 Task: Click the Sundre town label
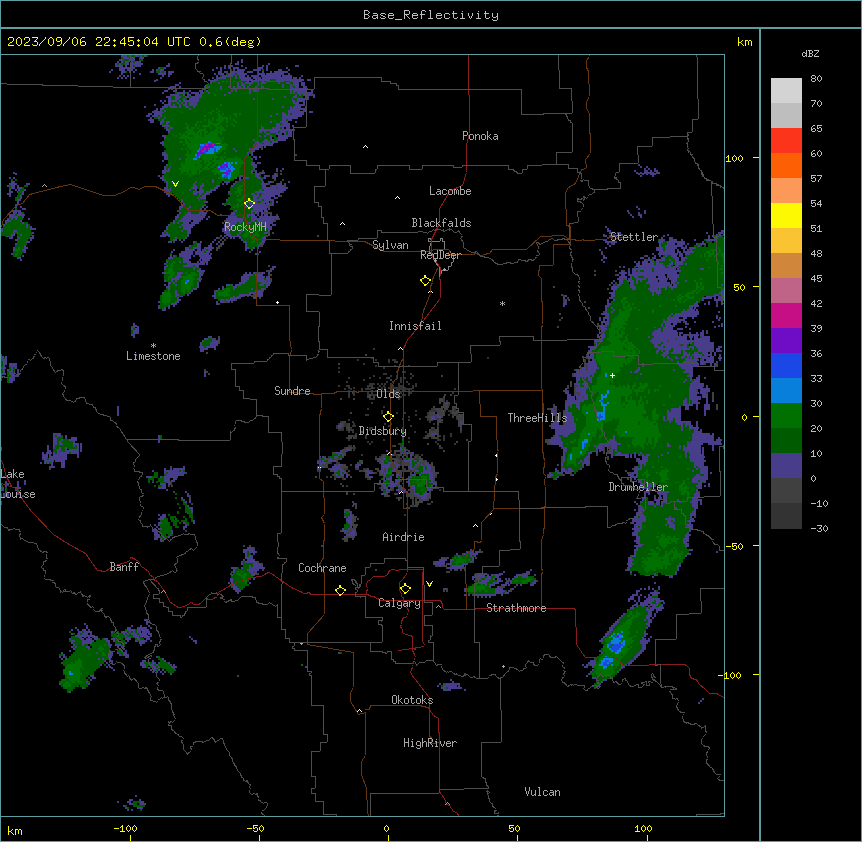pos(292,391)
